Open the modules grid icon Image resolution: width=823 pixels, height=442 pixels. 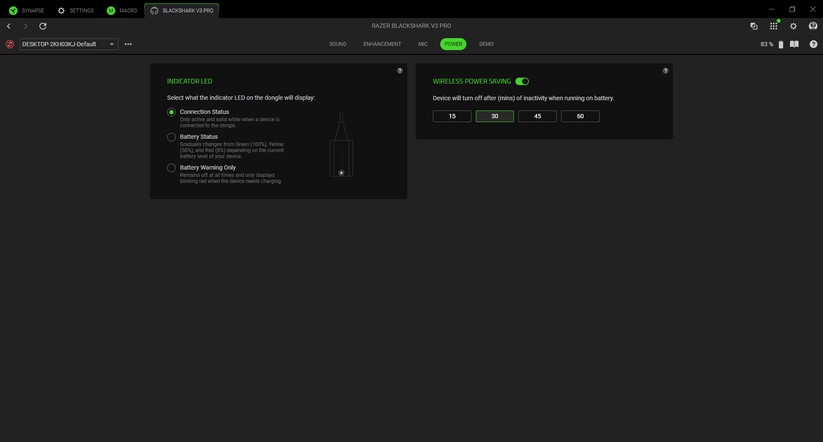click(774, 26)
